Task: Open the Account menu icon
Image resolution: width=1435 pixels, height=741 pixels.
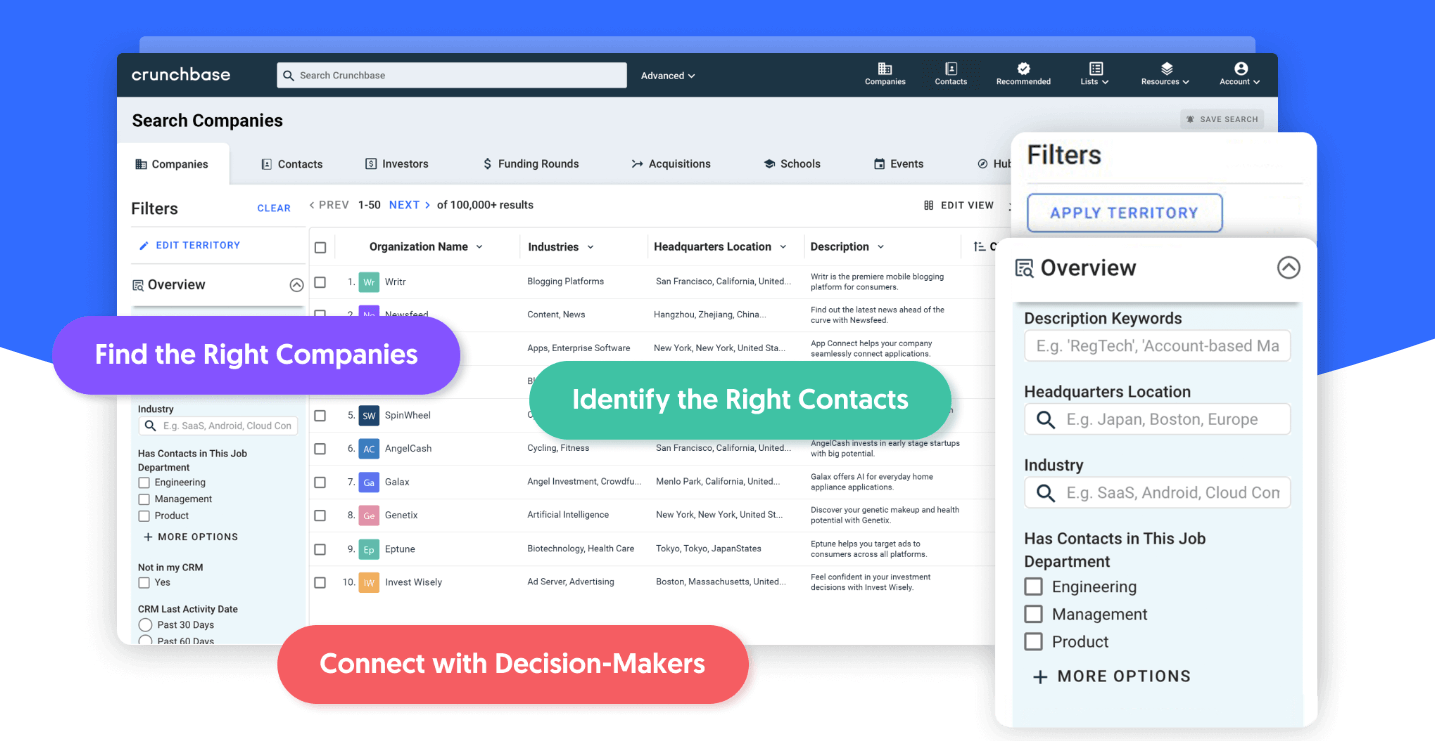Action: [x=1239, y=68]
